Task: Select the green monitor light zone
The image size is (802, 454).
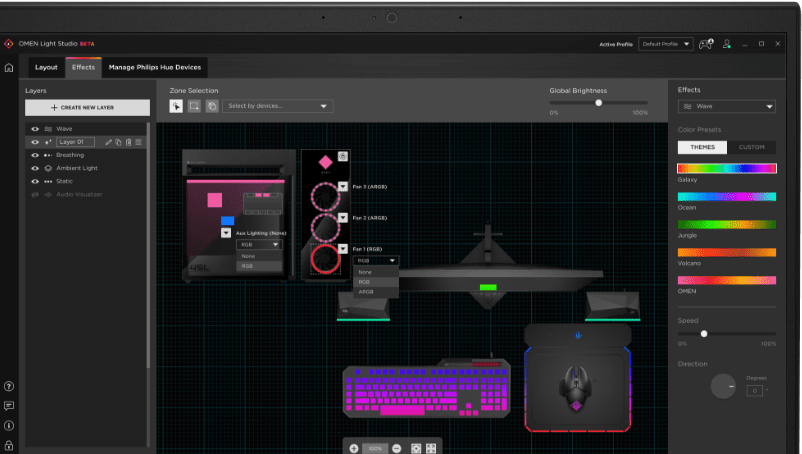Action: (x=488, y=287)
